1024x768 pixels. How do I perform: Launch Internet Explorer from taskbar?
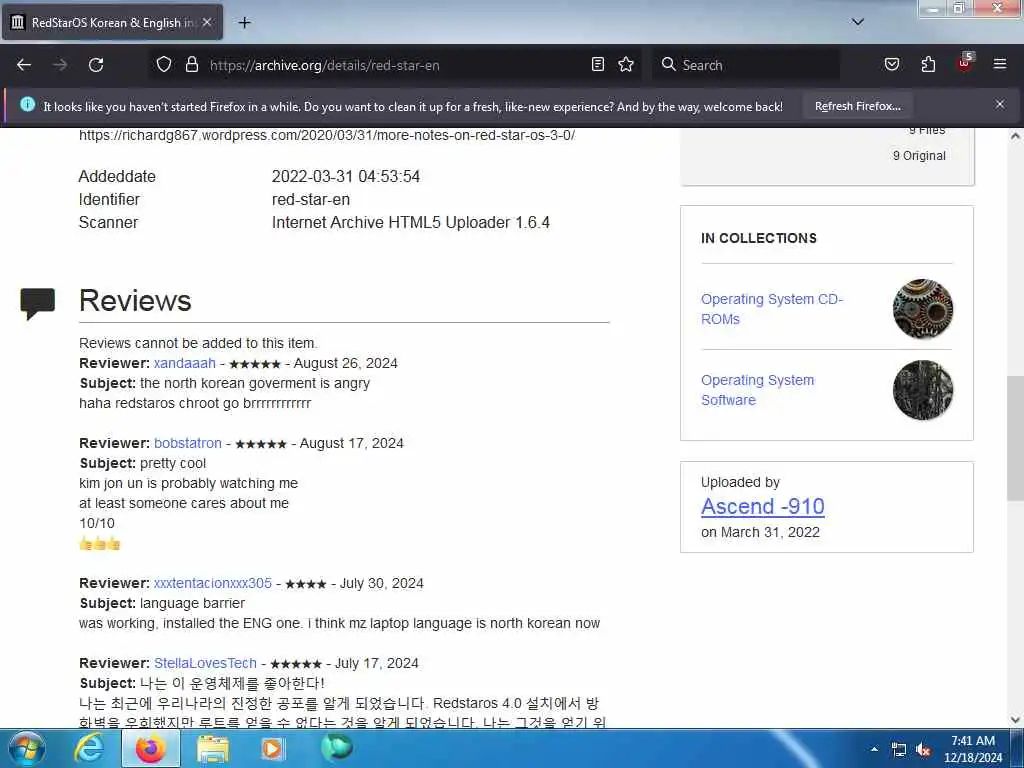tap(89, 748)
